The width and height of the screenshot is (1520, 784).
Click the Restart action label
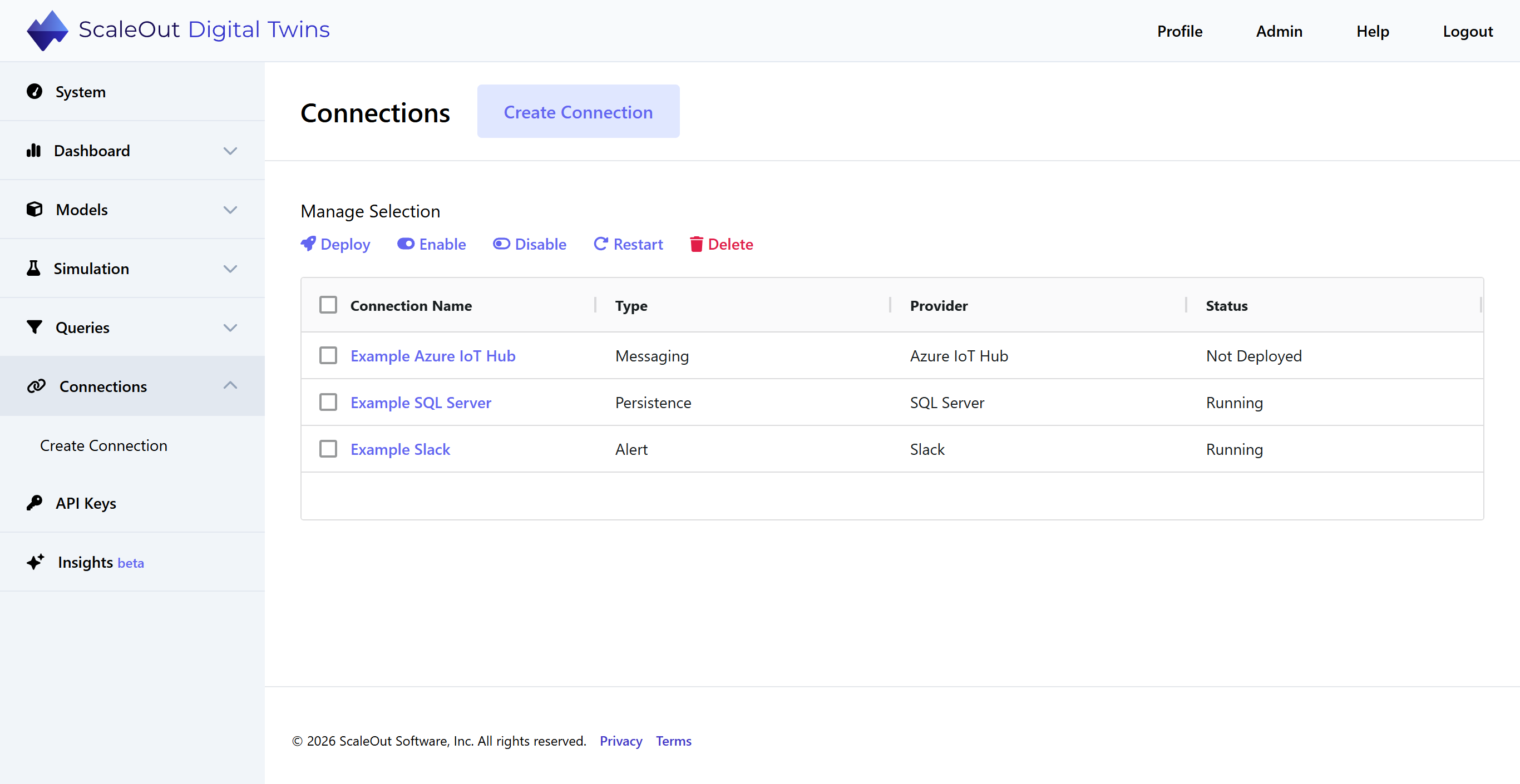point(638,244)
